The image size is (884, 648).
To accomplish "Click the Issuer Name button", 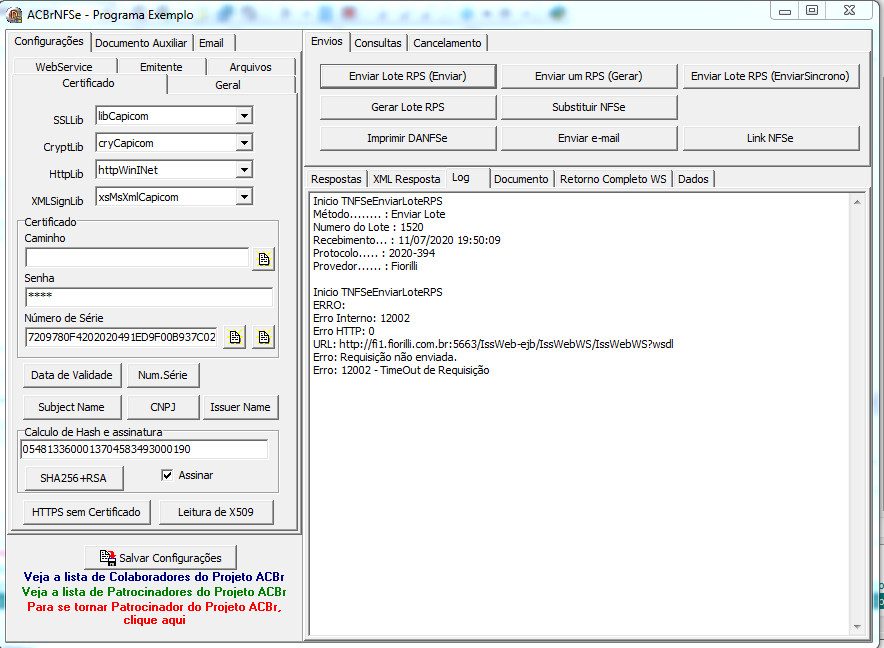I will pyautogui.click(x=240, y=407).
